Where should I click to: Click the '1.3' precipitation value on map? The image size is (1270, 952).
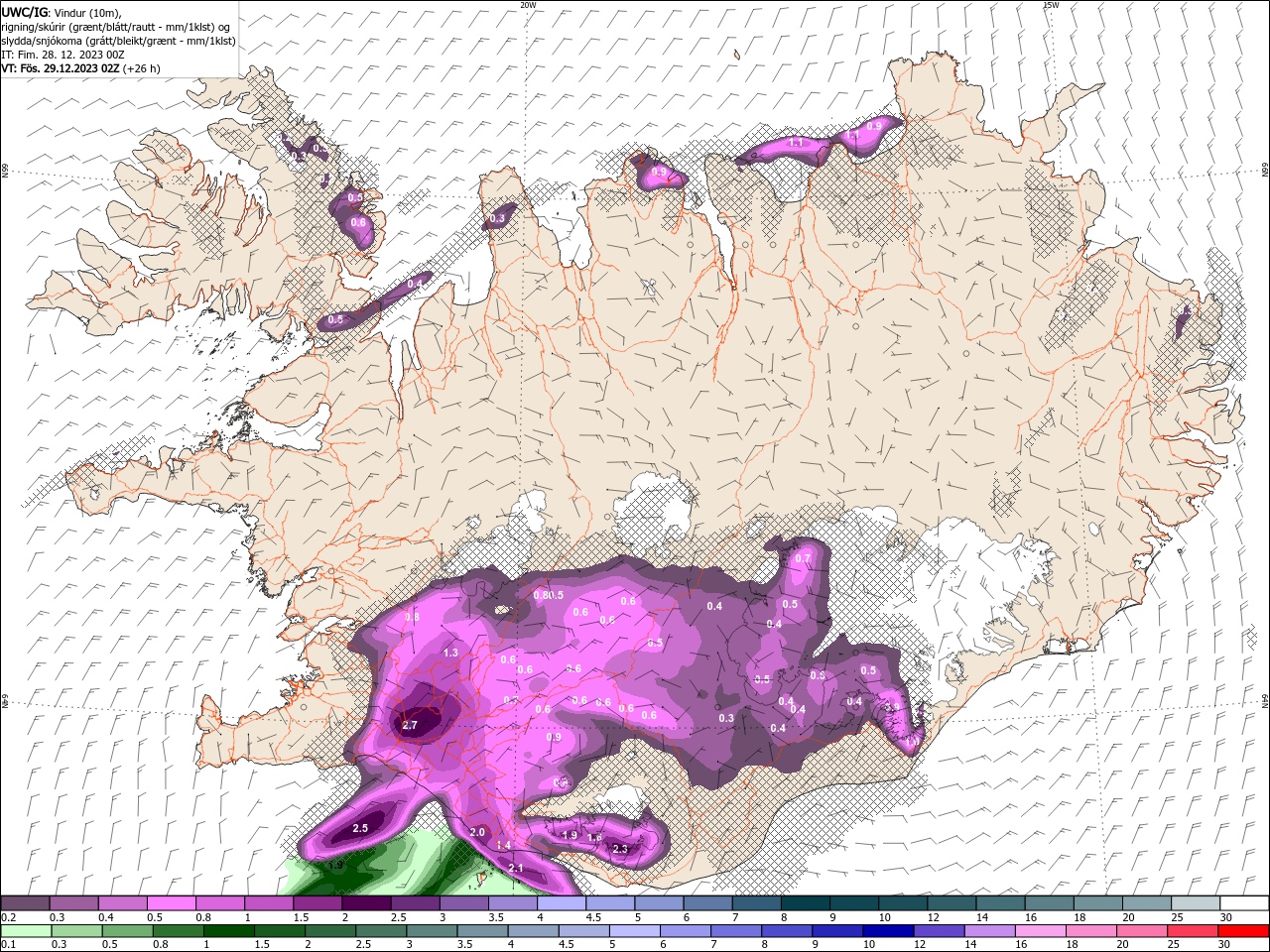[451, 653]
